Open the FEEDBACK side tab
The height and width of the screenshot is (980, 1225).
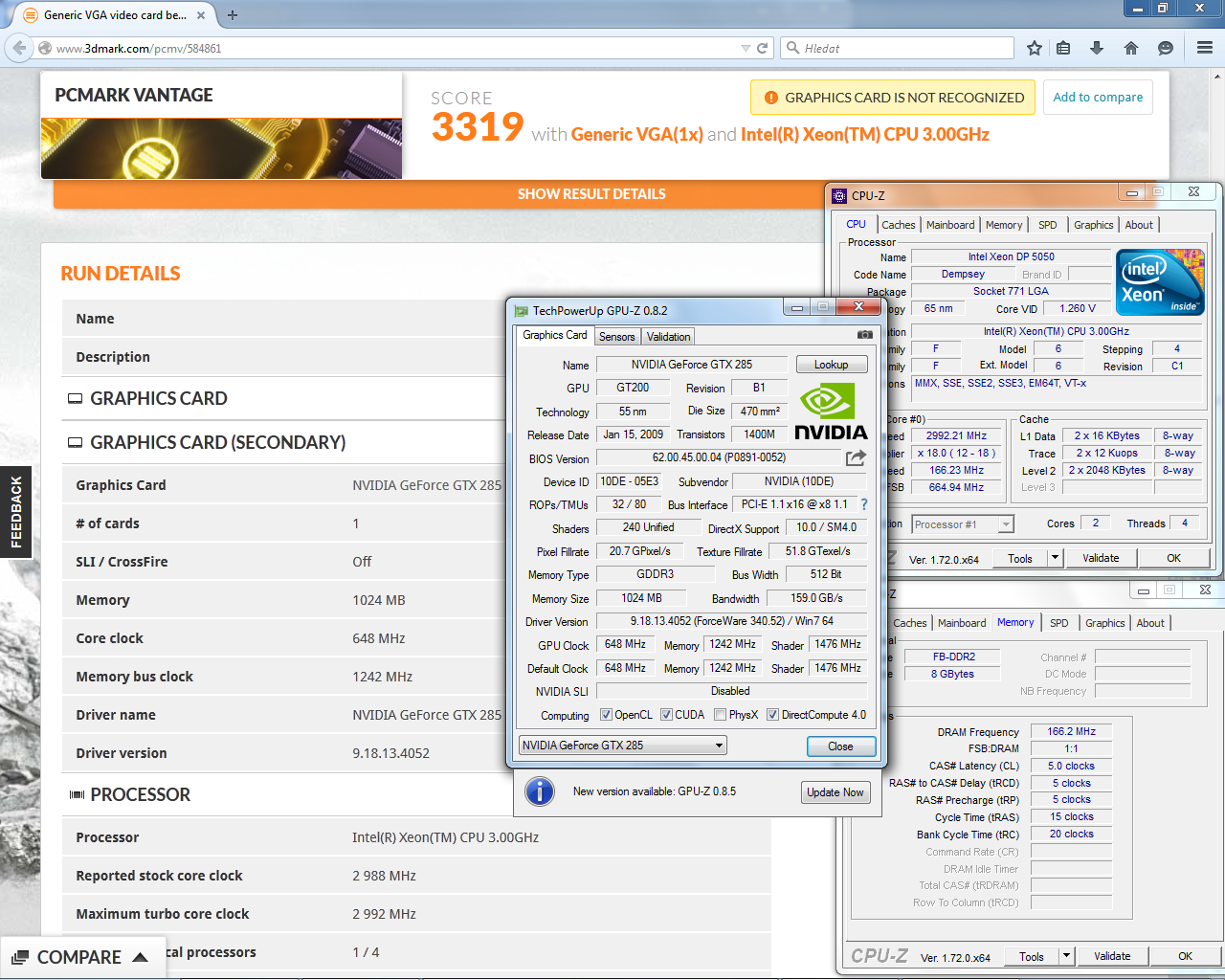coord(15,512)
